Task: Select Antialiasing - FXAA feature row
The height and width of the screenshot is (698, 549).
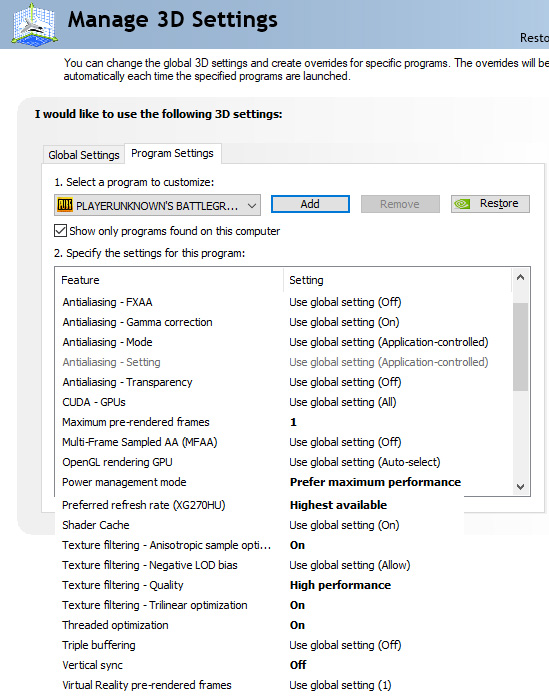Action: click(285, 302)
